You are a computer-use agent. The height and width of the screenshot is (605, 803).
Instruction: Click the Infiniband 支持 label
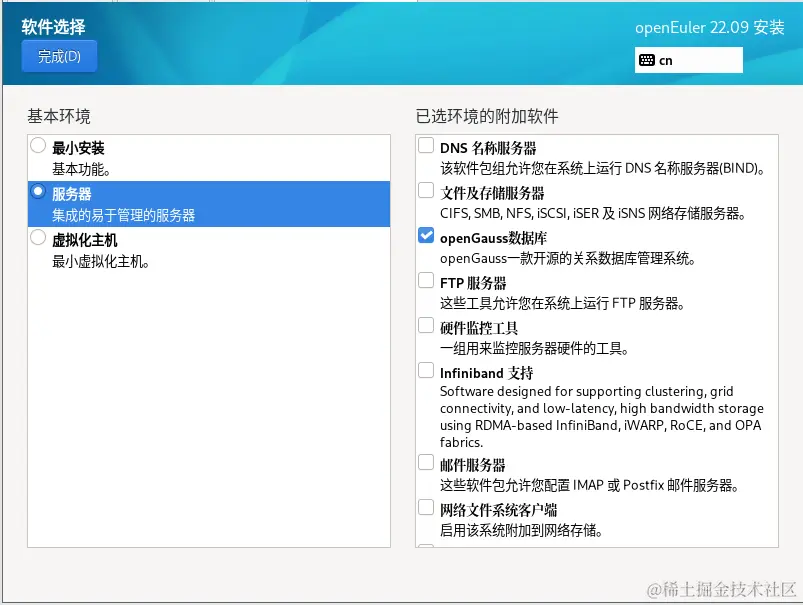(x=487, y=373)
